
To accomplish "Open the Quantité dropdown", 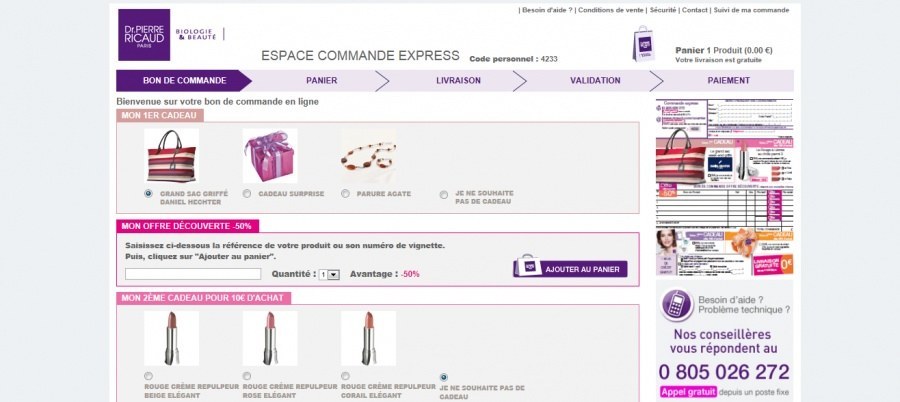I will point(329,275).
